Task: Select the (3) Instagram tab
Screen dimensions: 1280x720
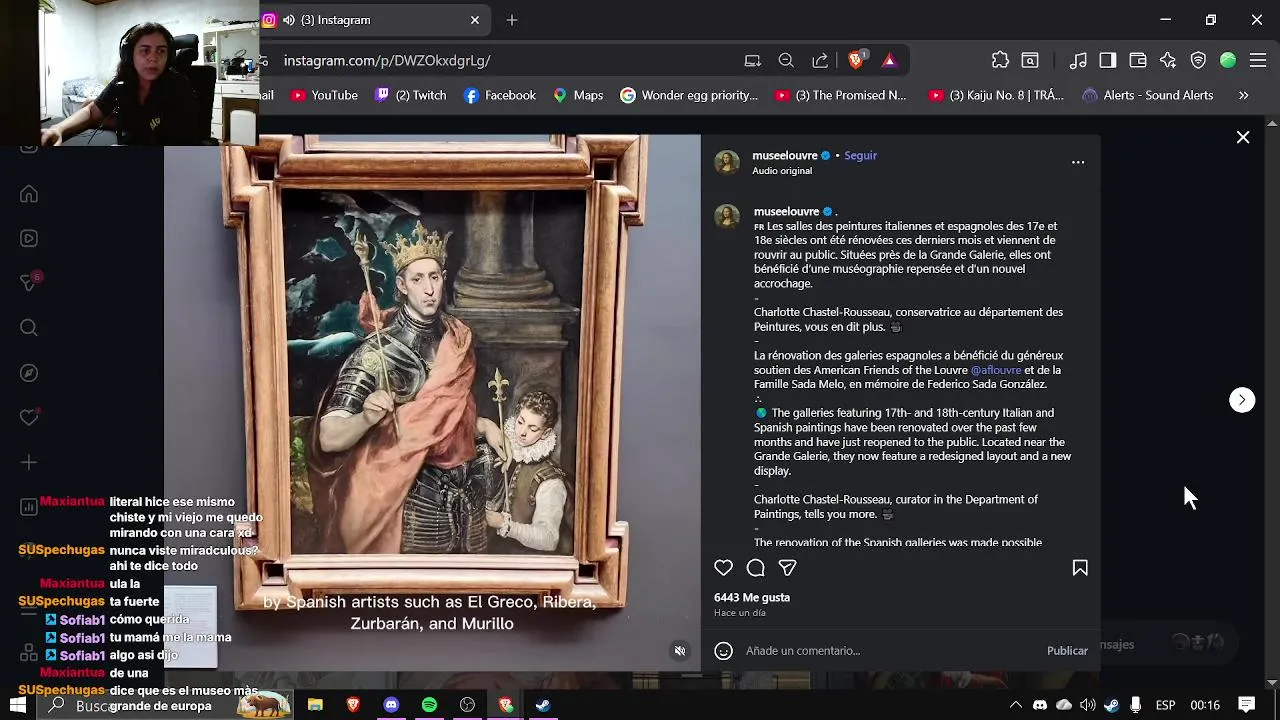Action: tap(375, 20)
